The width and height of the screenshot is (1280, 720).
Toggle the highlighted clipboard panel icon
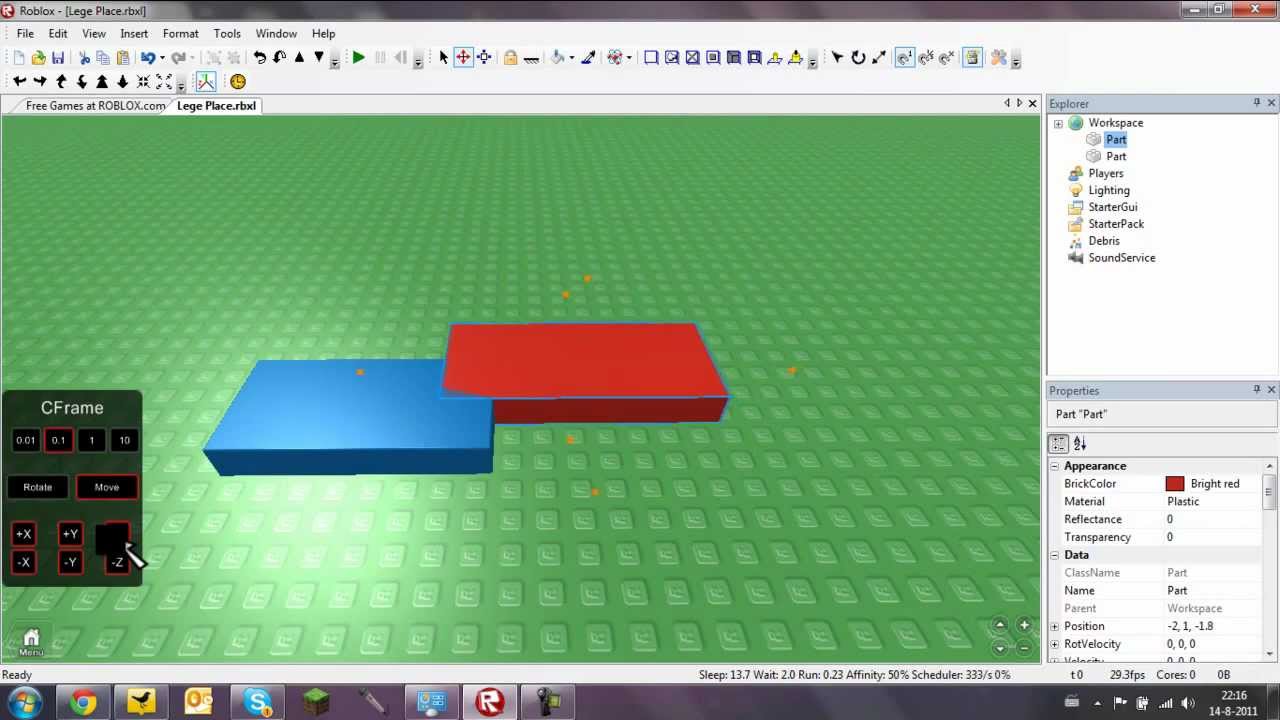point(972,58)
